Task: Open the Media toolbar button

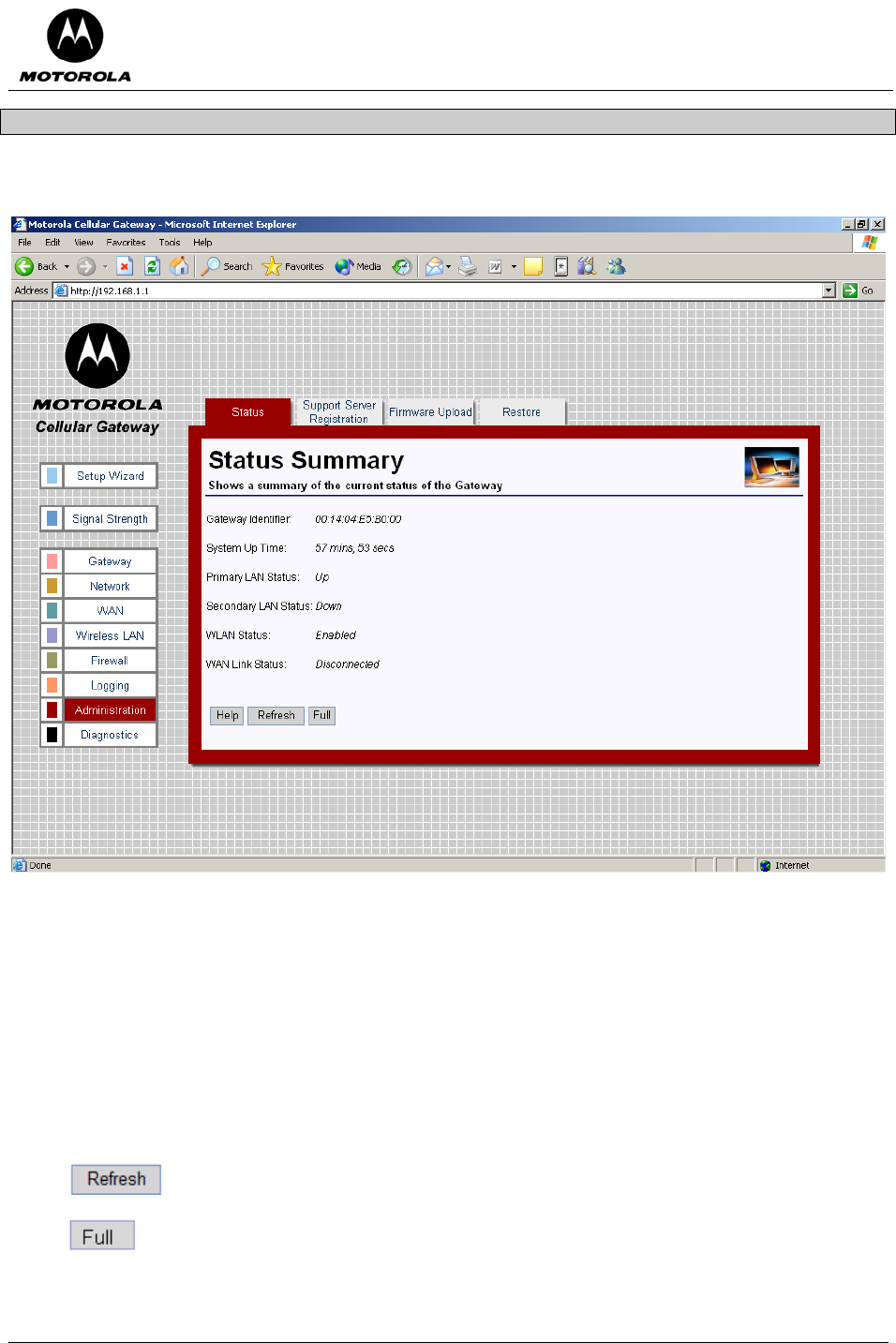Action: (x=358, y=266)
